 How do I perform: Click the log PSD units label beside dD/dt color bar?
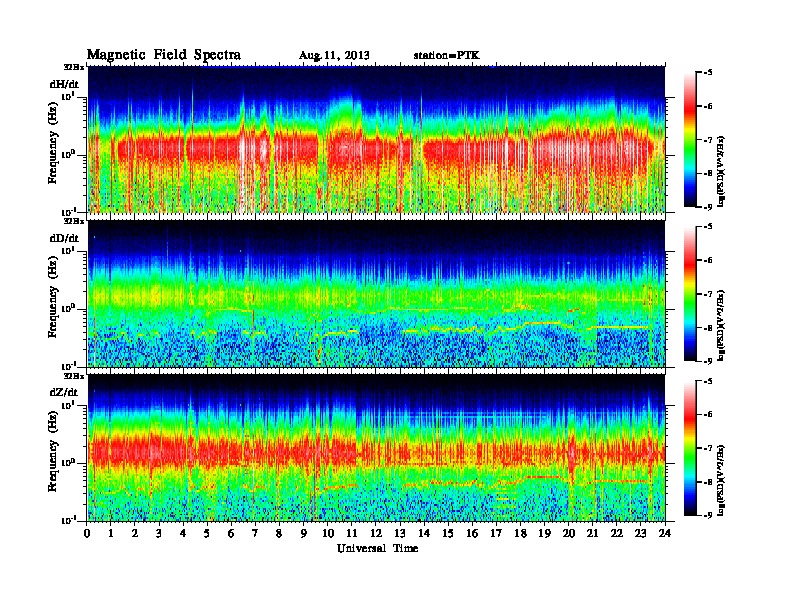point(722,325)
